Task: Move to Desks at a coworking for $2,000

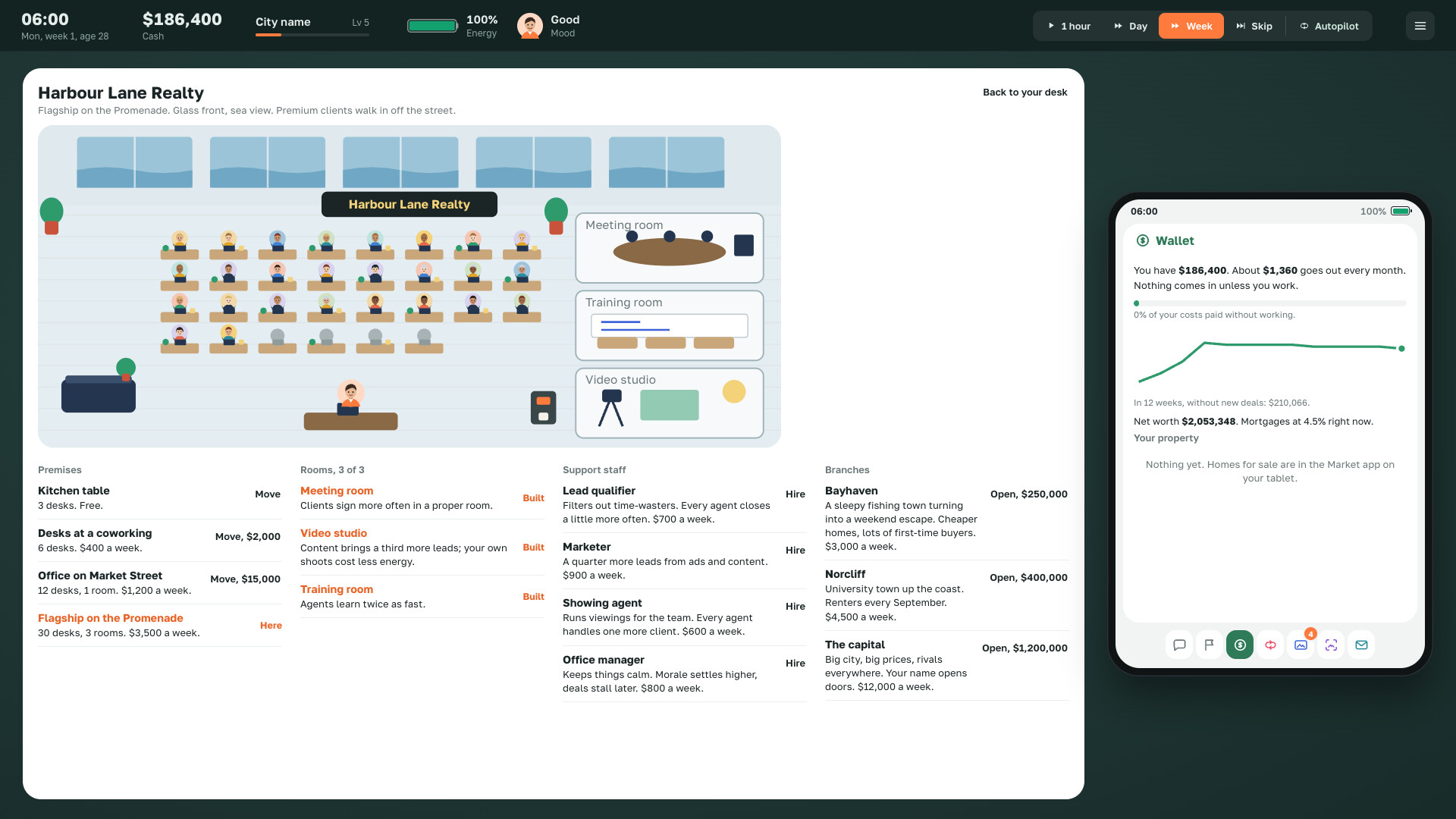Action: (x=248, y=537)
